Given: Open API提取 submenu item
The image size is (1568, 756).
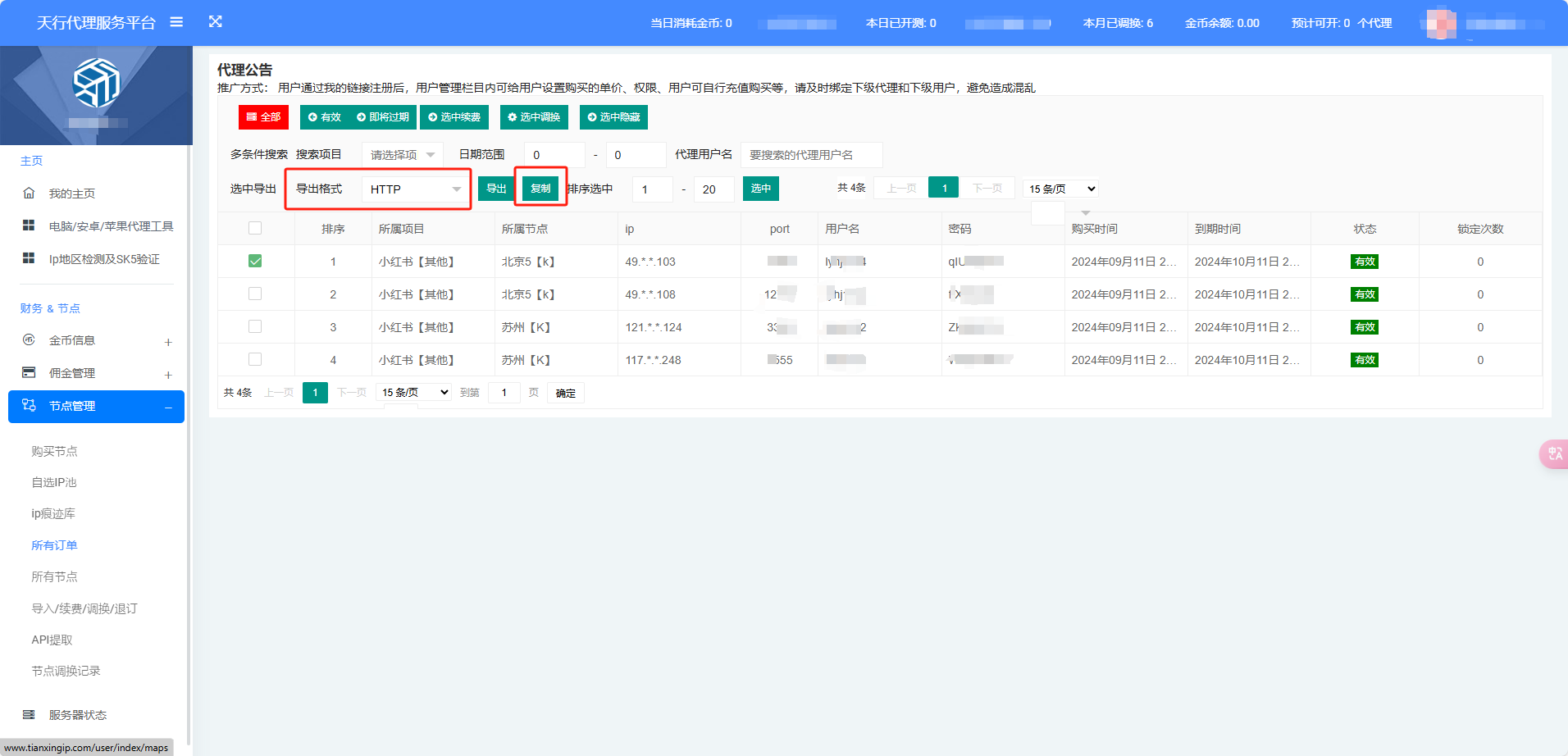Looking at the screenshot, I should click(x=52, y=640).
